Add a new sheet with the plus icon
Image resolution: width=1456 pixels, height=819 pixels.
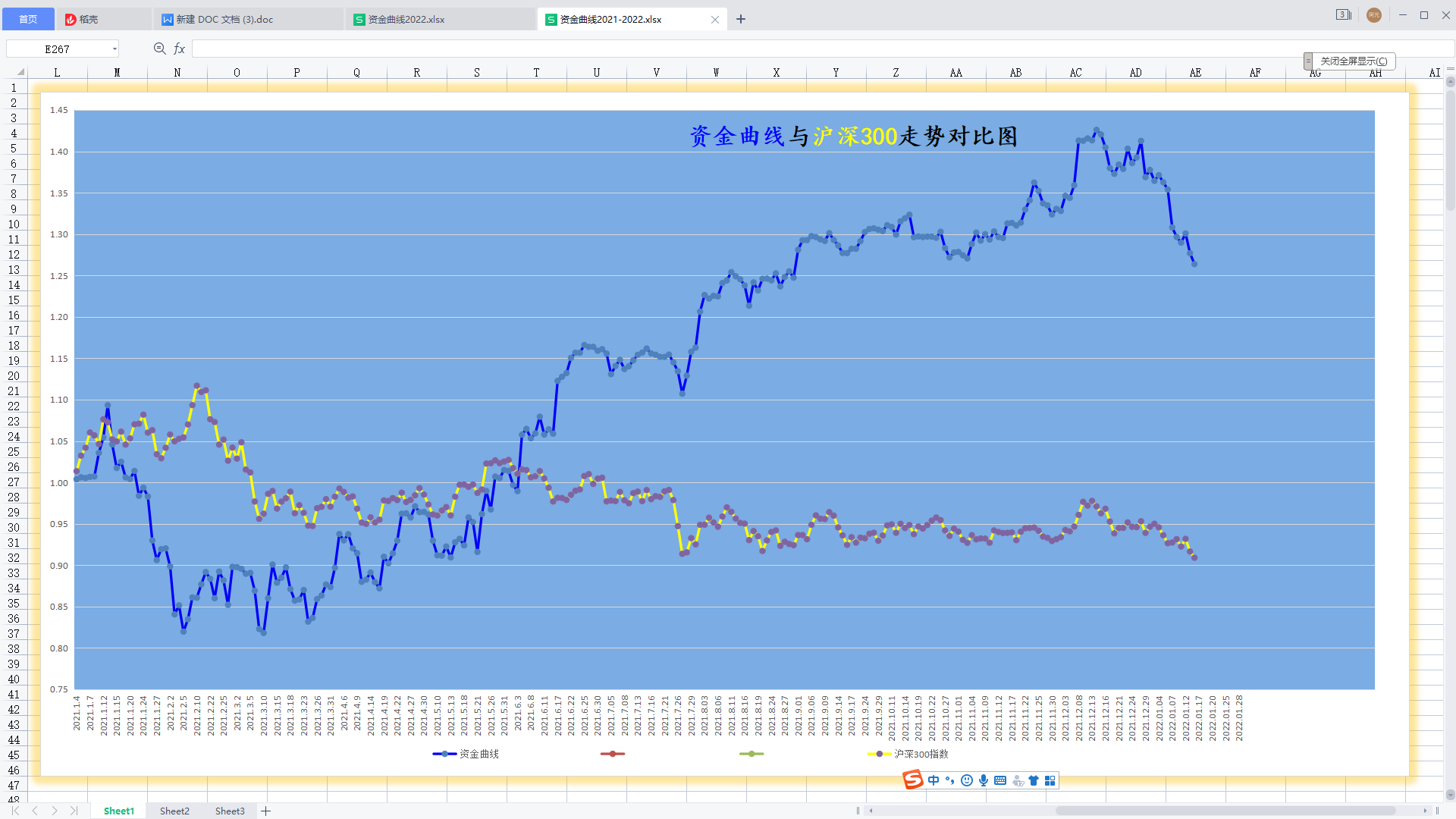tap(265, 811)
